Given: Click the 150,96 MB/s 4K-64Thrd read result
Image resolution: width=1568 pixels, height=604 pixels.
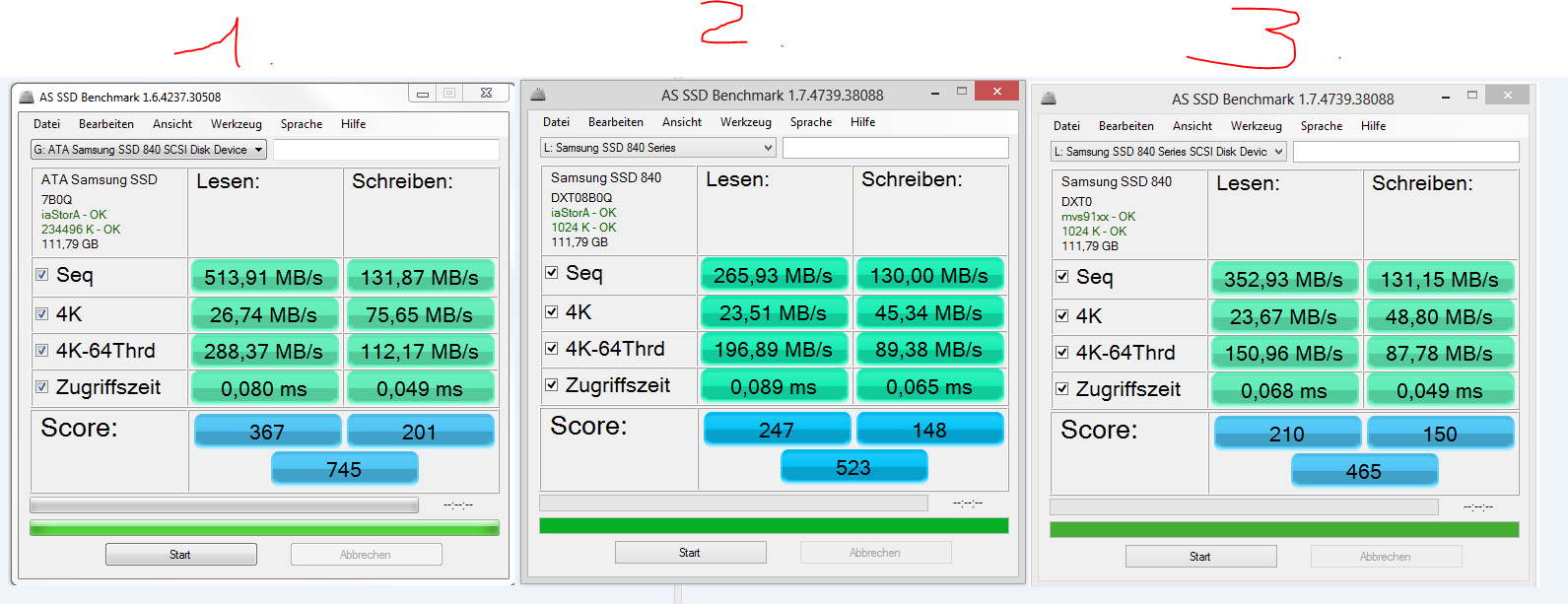Looking at the screenshot, I should (x=1284, y=354).
